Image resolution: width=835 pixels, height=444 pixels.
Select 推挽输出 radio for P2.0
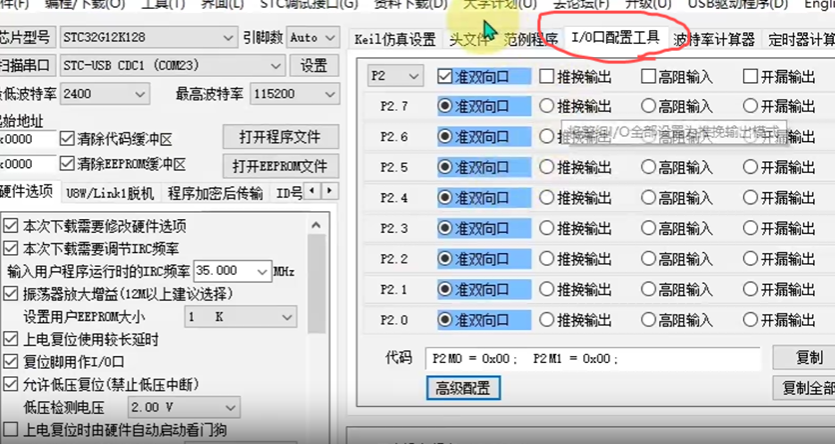pyautogui.click(x=547, y=320)
